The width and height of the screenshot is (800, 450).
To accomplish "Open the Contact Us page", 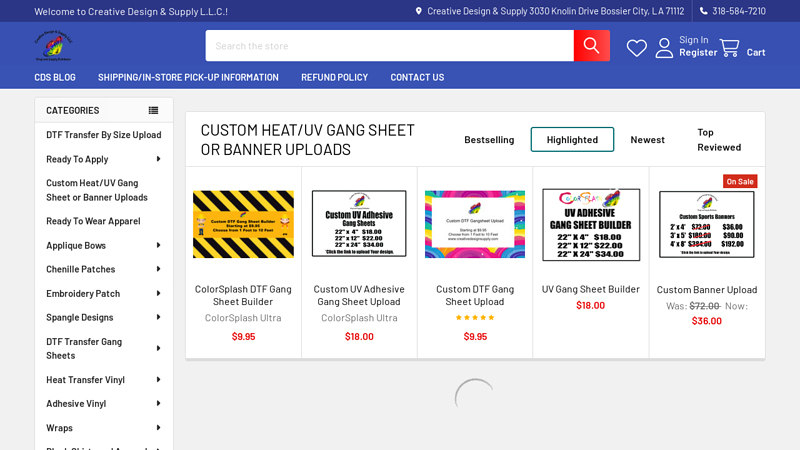I will 417,77.
